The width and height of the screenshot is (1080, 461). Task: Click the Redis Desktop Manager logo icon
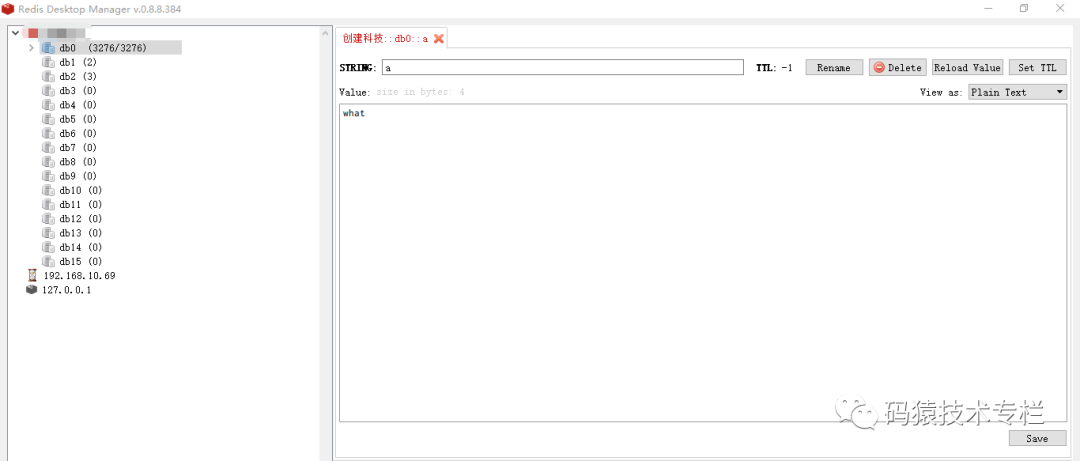point(8,8)
